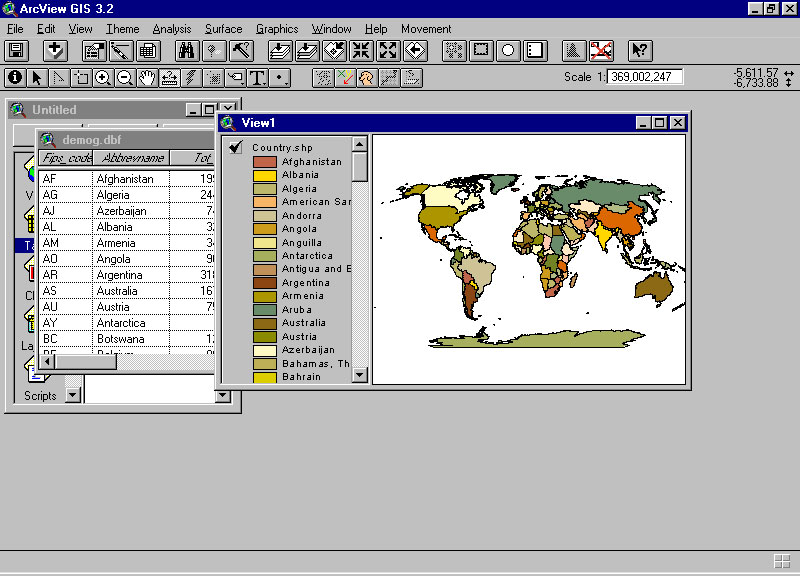Image resolution: width=800 pixels, height=576 pixels.
Task: Select the Pointer arrow tool
Action: 37,77
